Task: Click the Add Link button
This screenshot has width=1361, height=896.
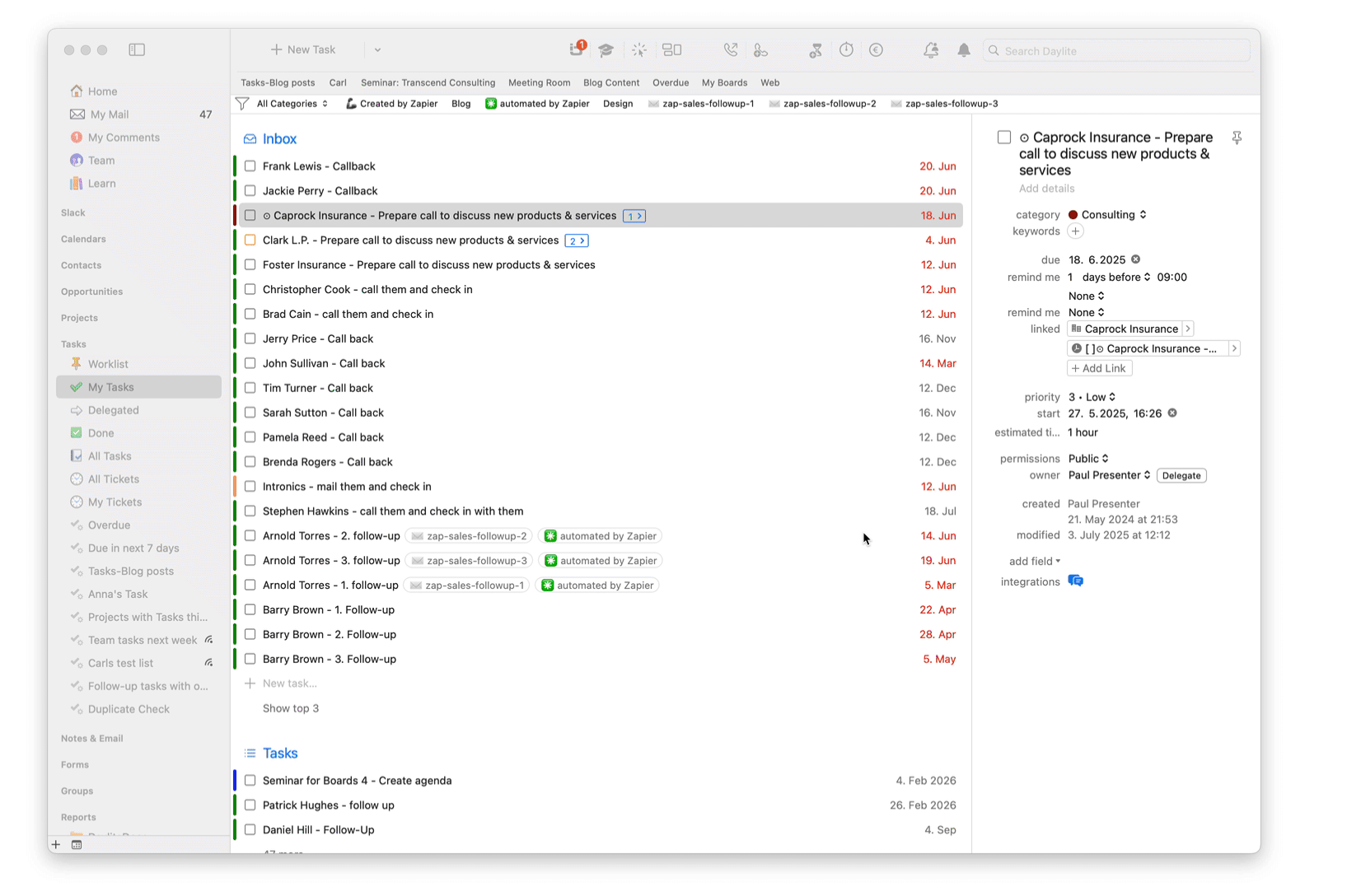Action: pos(1099,368)
